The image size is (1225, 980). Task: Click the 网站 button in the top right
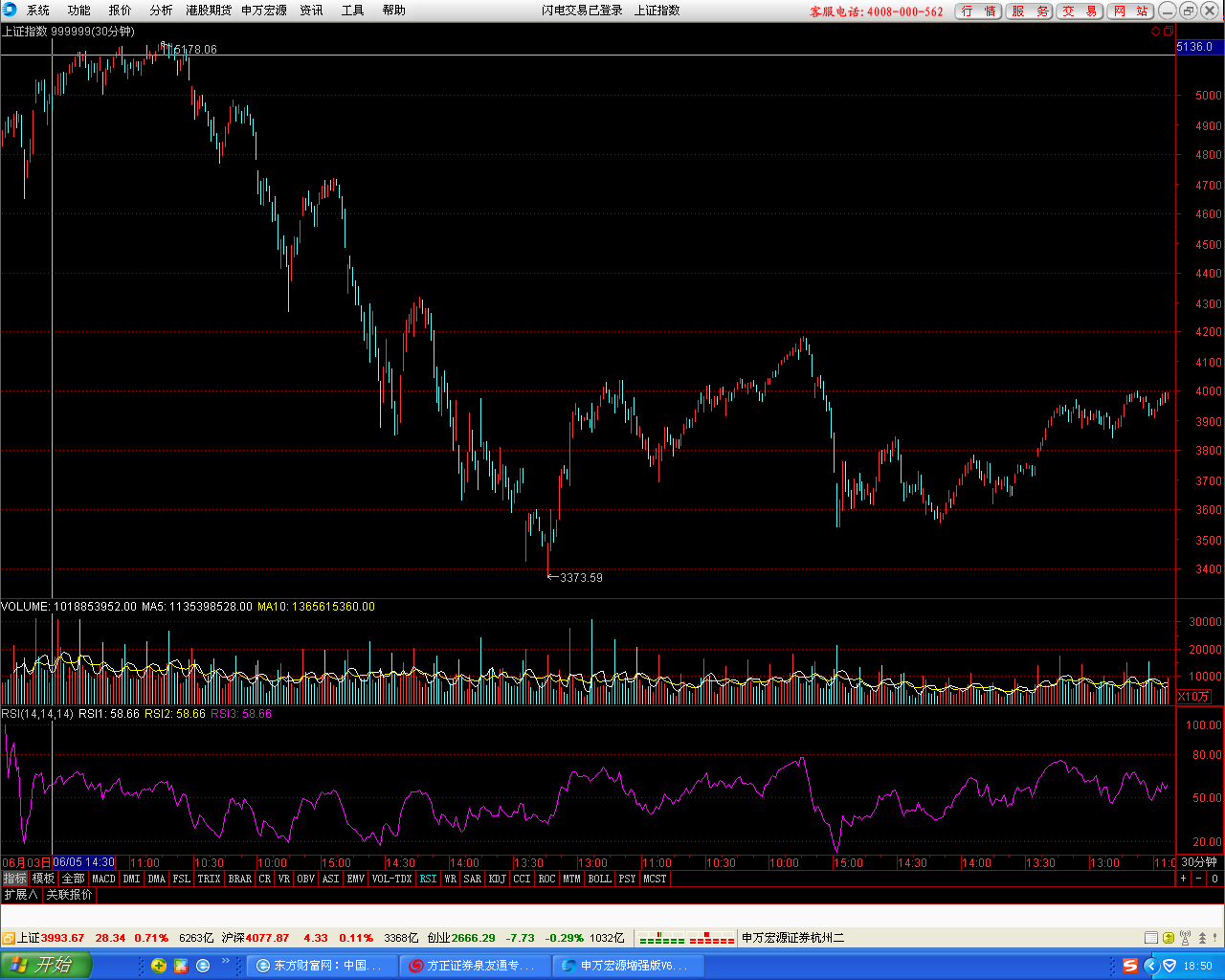1131,11
